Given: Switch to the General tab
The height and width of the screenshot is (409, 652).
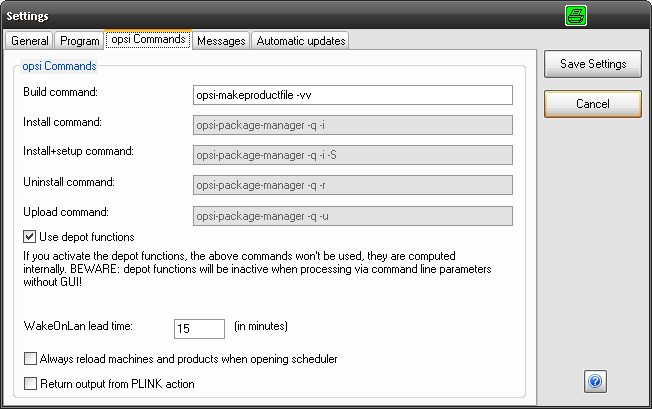Looking at the screenshot, I should [30, 41].
